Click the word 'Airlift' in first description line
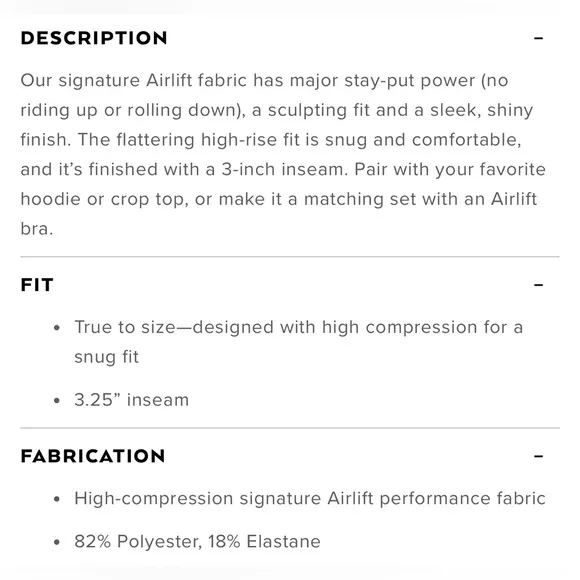The image size is (580, 580). [x=169, y=80]
